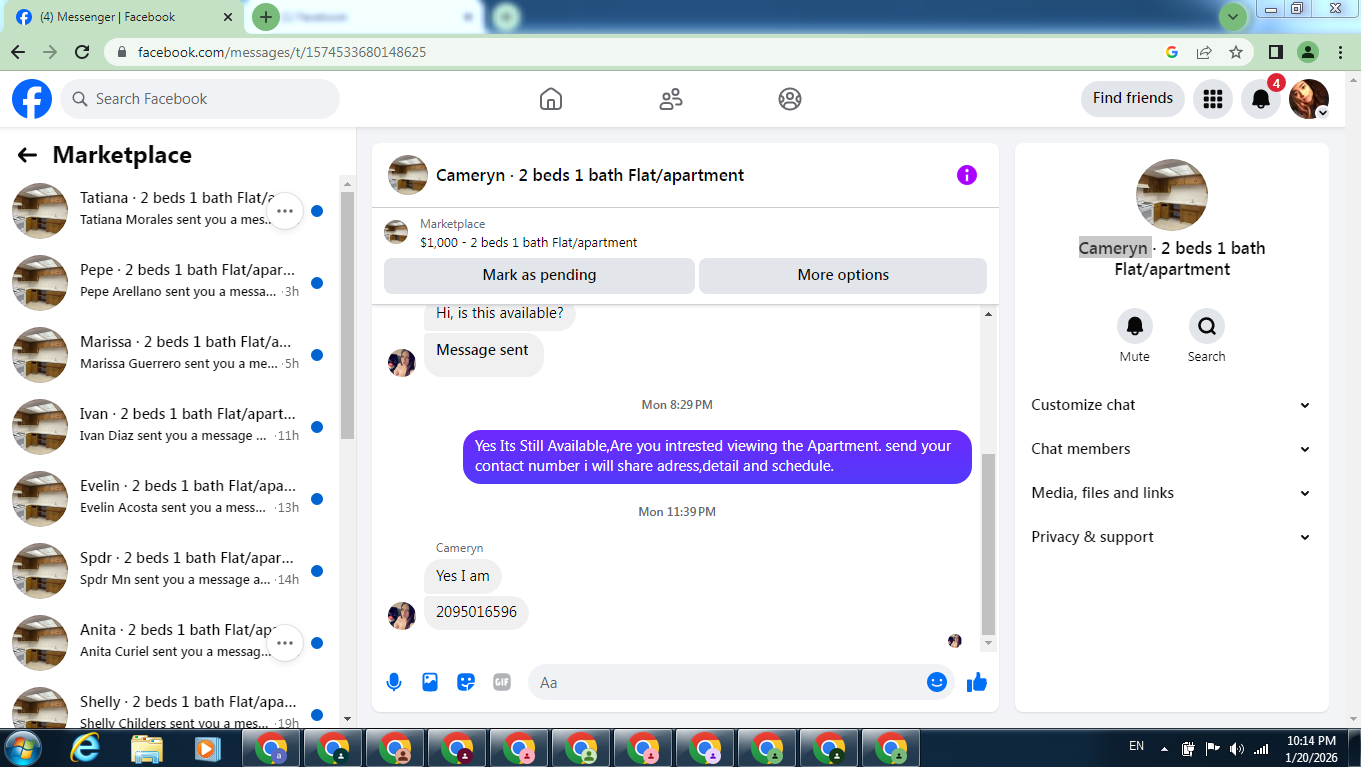Open the GIF picker
This screenshot has height=767, width=1361.
click(502, 682)
